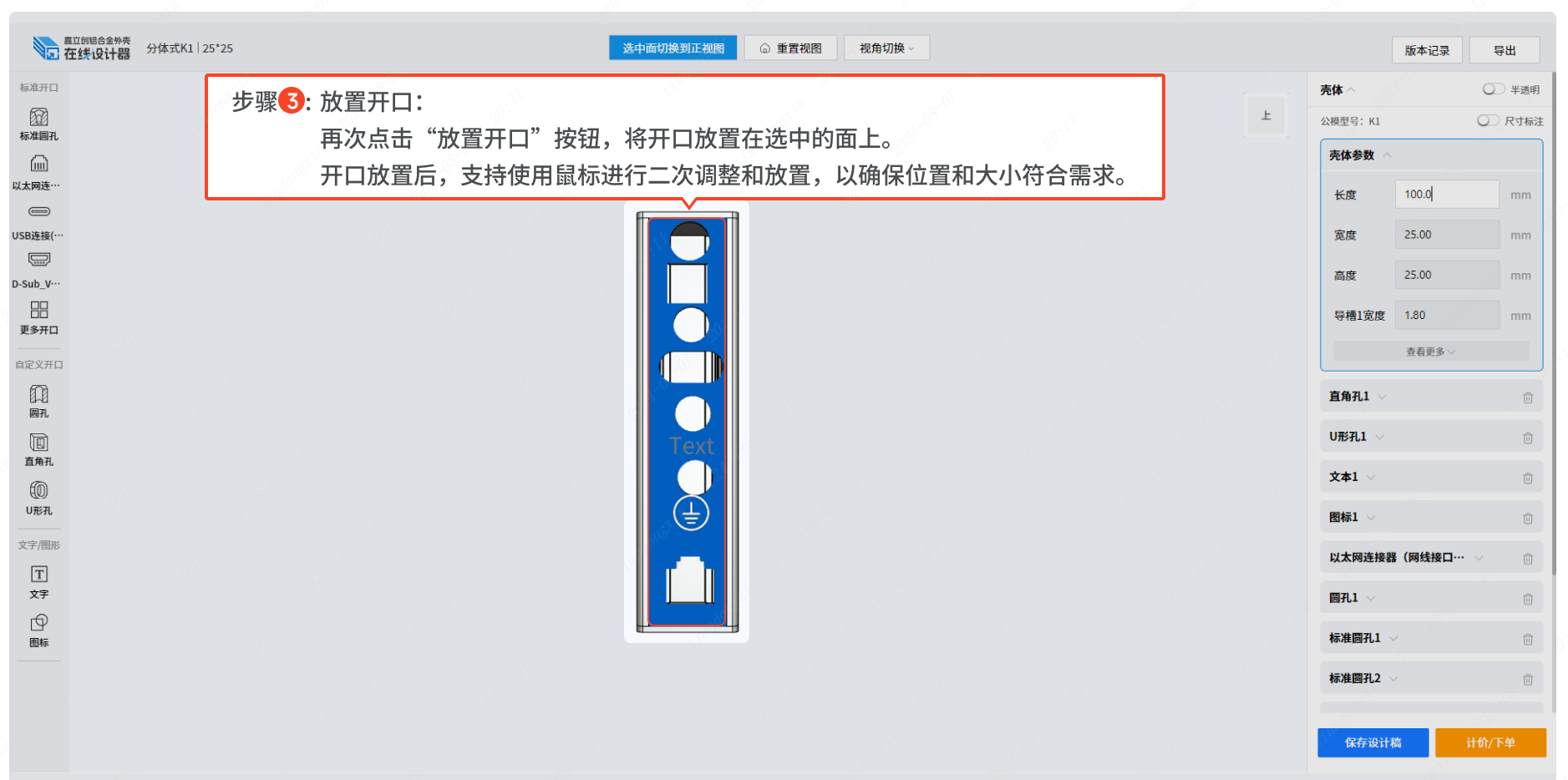Click into the 长度 length input field
Screen dimensions: 1568x780
click(x=1447, y=195)
